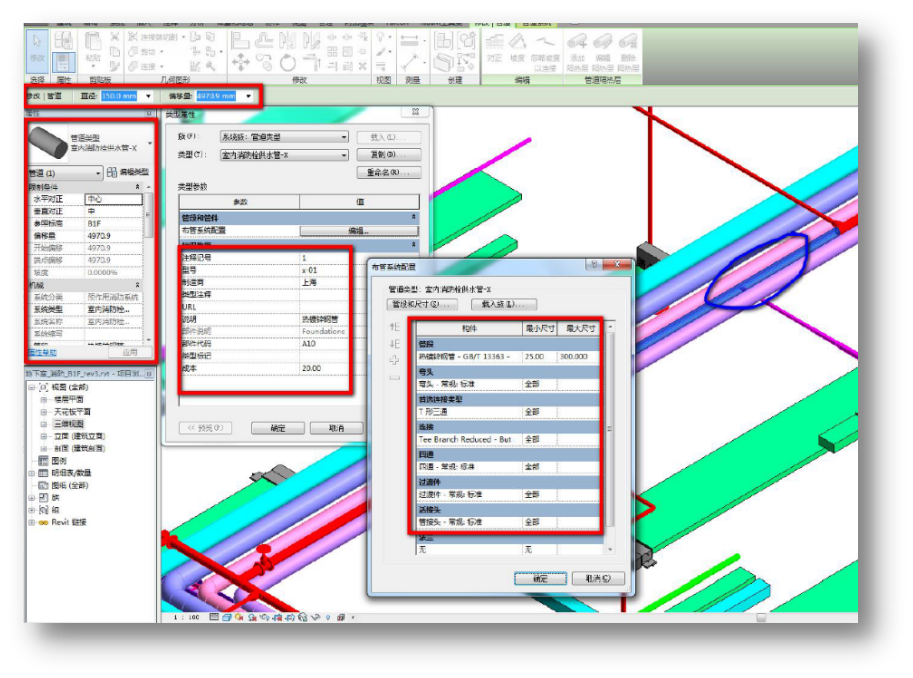Click 确定 in routing preferences dialog

(x=540, y=578)
